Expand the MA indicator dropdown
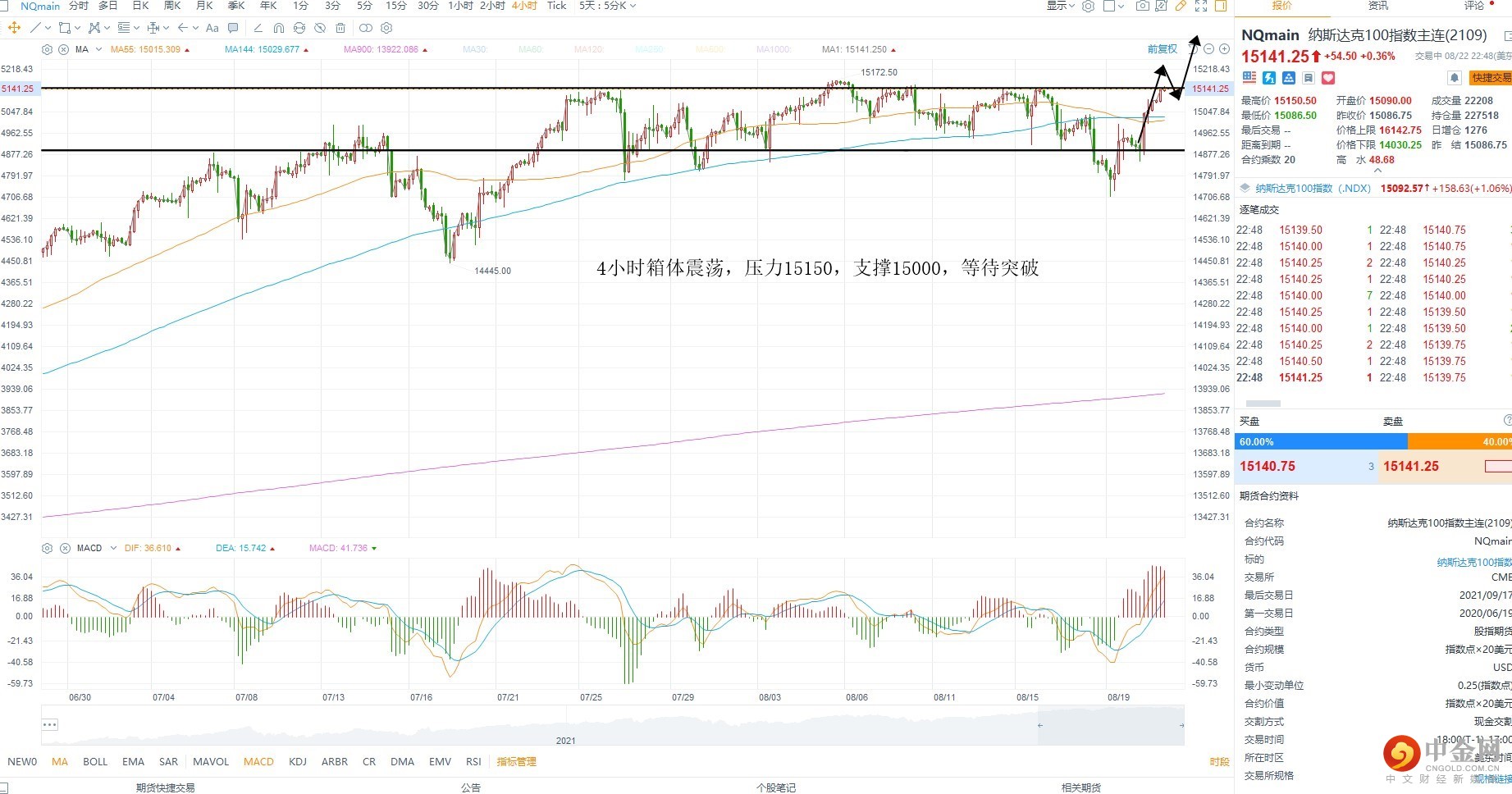This screenshot has height=794, width=1512. click(98, 49)
